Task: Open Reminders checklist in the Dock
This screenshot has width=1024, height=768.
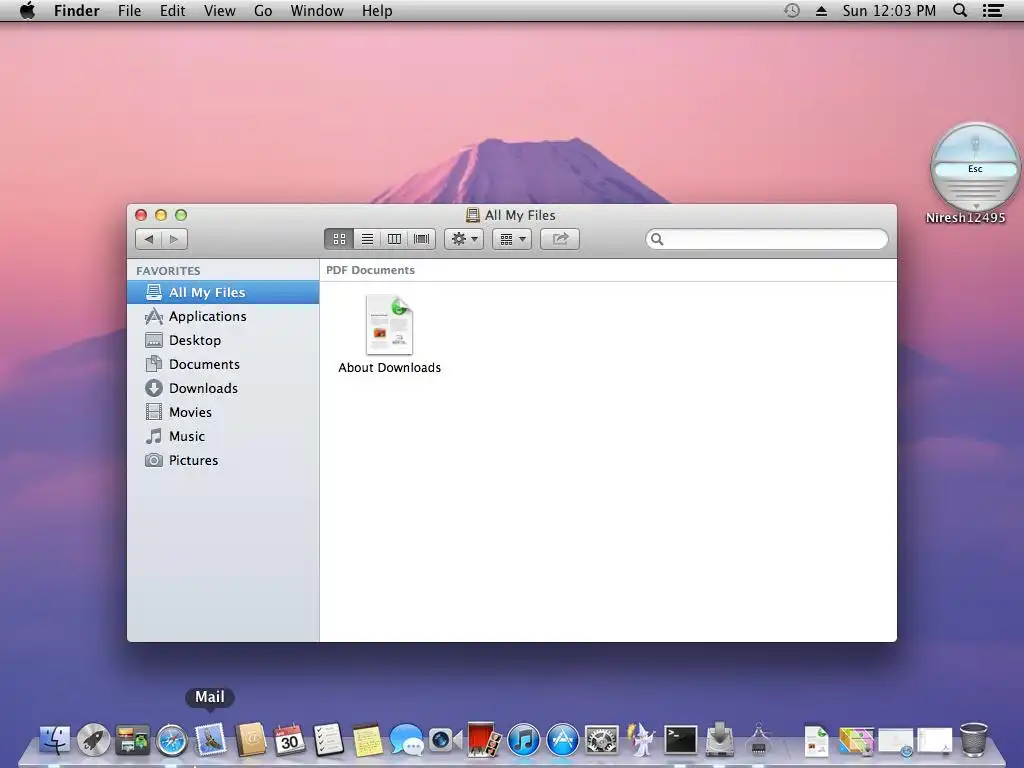Action: 328,740
